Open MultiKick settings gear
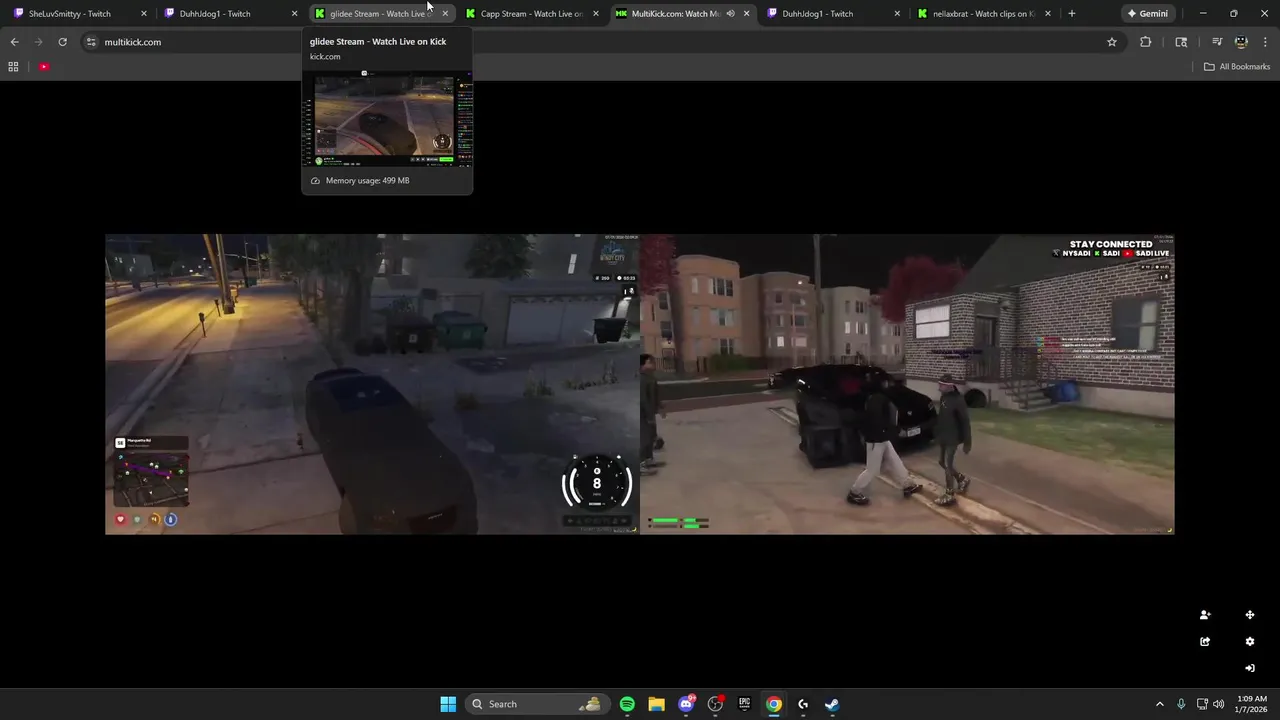The image size is (1280, 720). pos(1250,642)
